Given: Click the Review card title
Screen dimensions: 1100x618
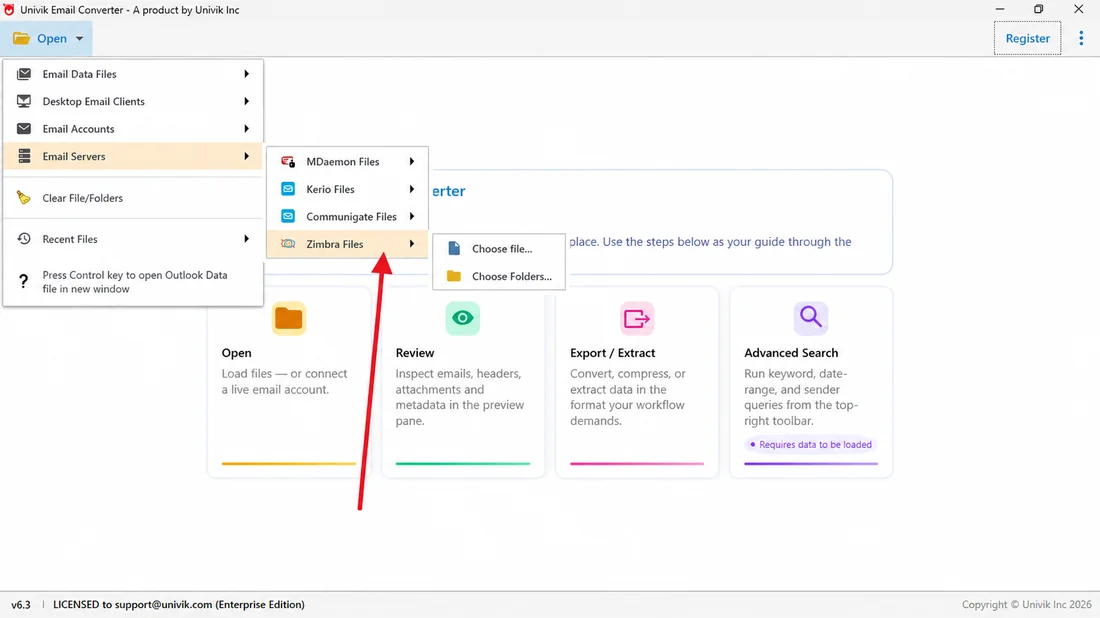Looking at the screenshot, I should pos(415,353).
